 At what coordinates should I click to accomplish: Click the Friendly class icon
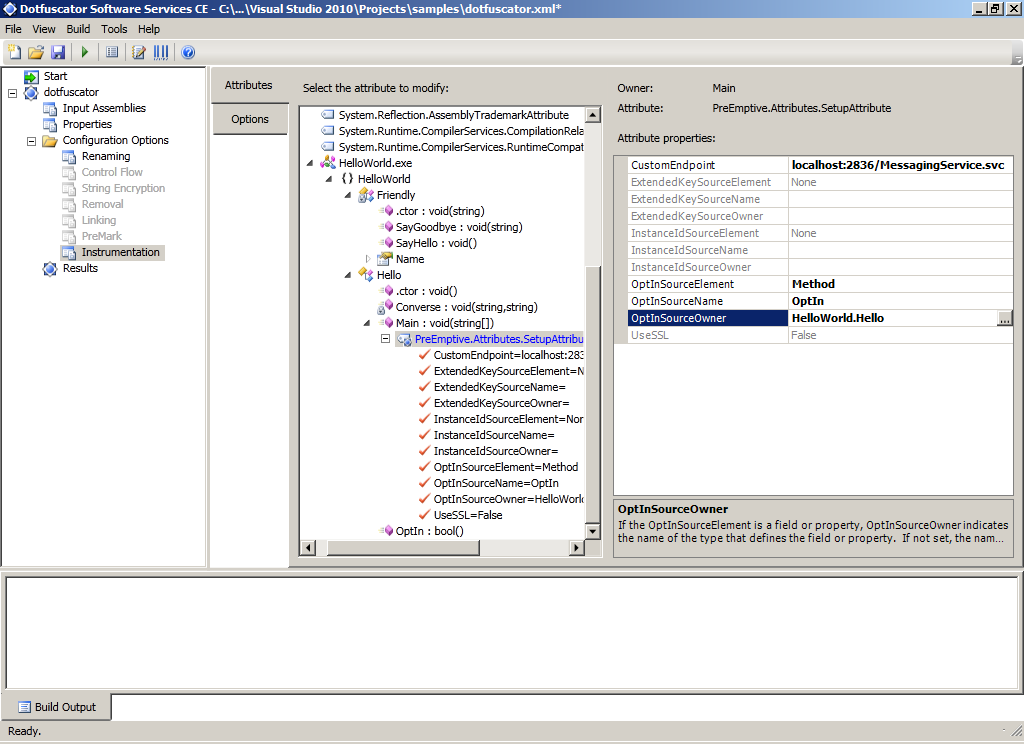366,195
